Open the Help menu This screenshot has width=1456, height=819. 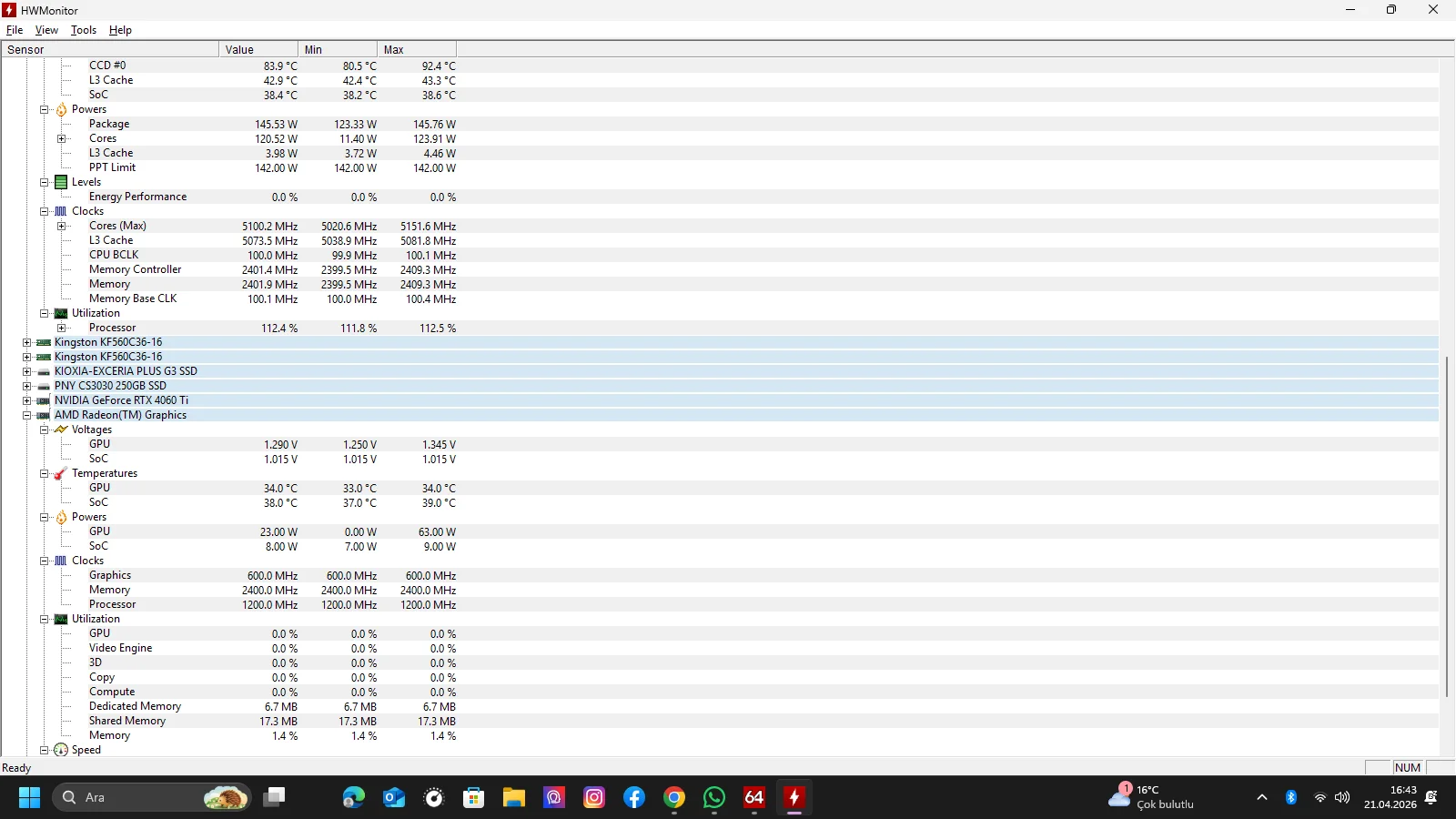(120, 30)
